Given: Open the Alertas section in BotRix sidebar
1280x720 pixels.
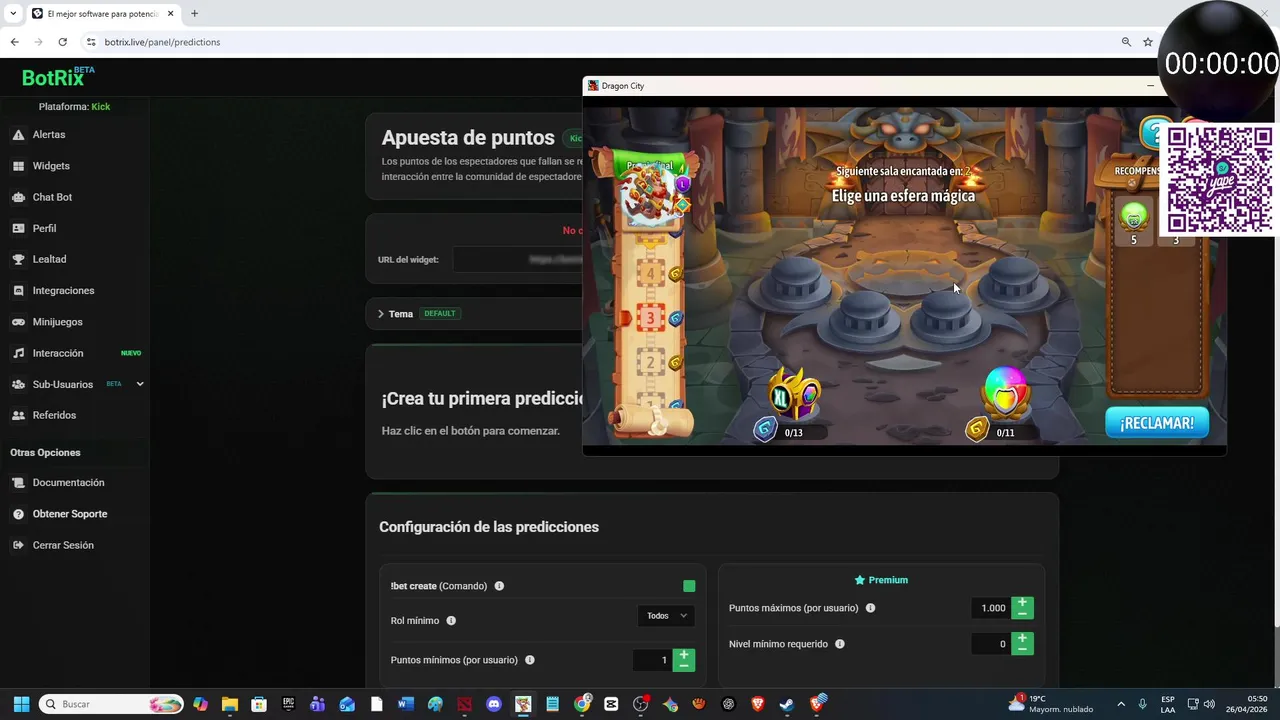Looking at the screenshot, I should 49,134.
